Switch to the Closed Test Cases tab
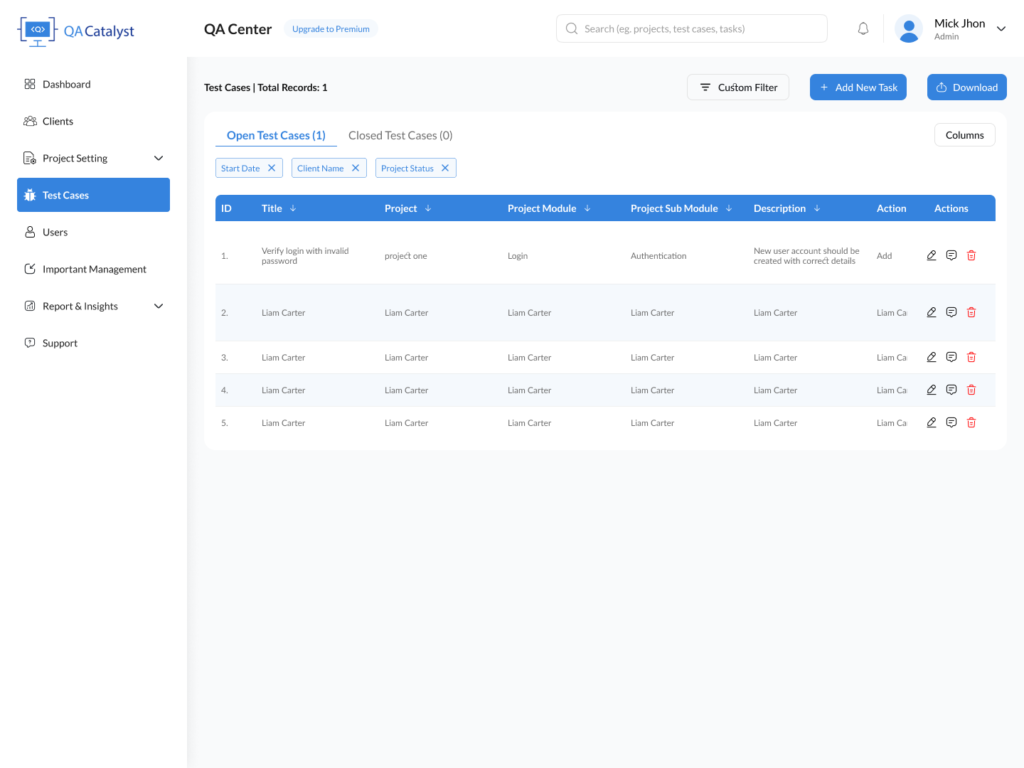Image resolution: width=1024 pixels, height=768 pixels. (400, 135)
